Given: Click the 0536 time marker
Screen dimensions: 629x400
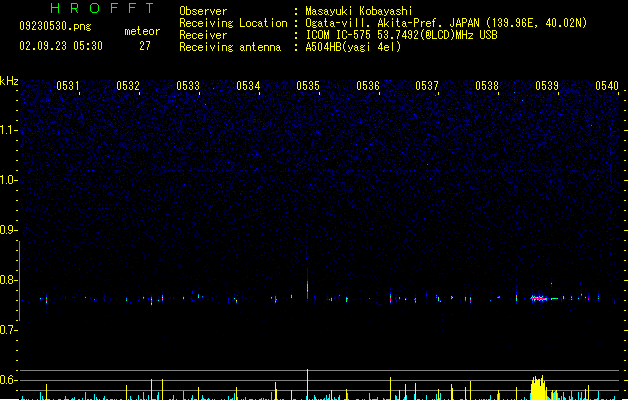Looking at the screenshot, I should point(368,86).
